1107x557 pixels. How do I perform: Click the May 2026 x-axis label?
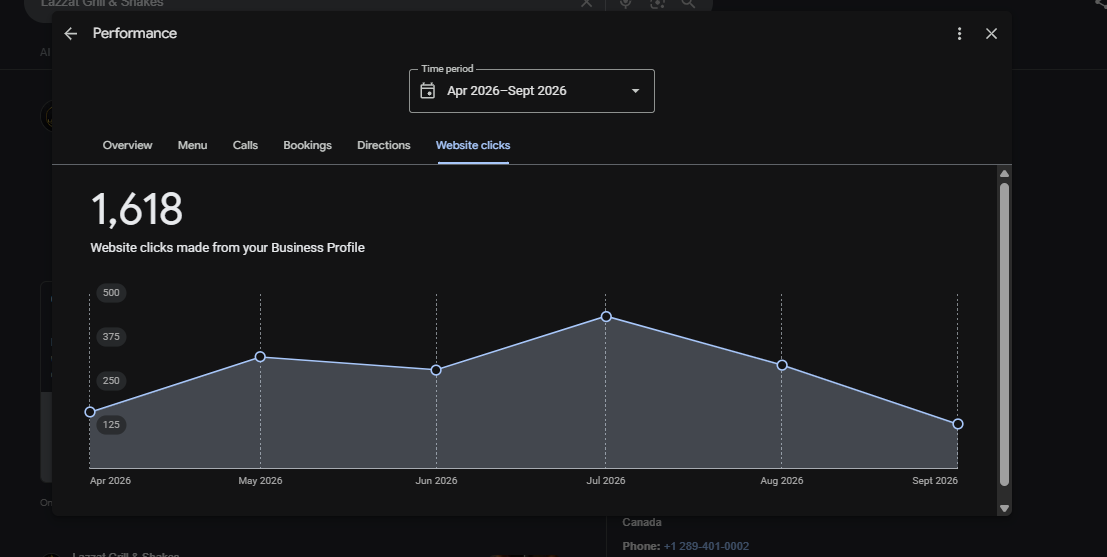coord(261,481)
